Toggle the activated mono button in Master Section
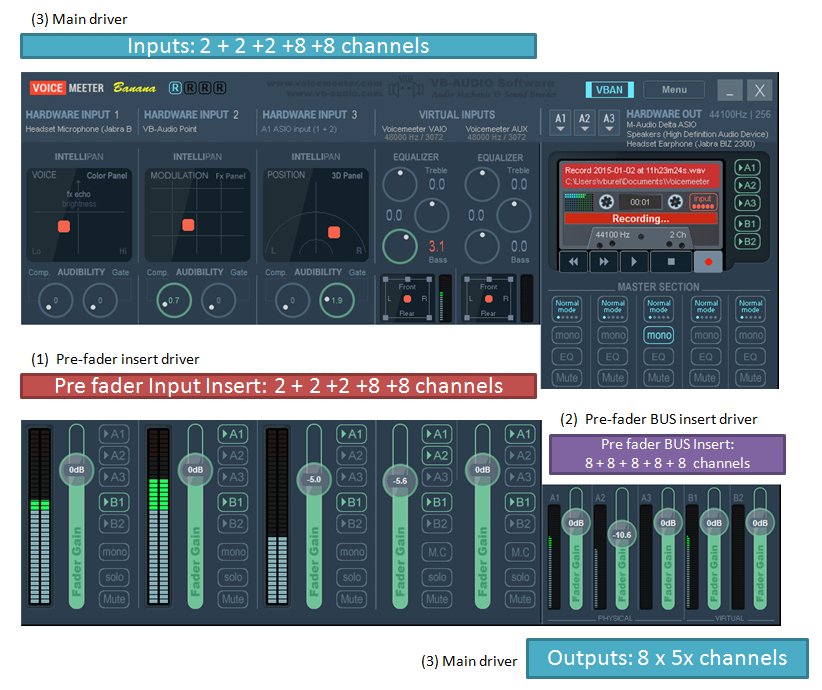 (659, 335)
